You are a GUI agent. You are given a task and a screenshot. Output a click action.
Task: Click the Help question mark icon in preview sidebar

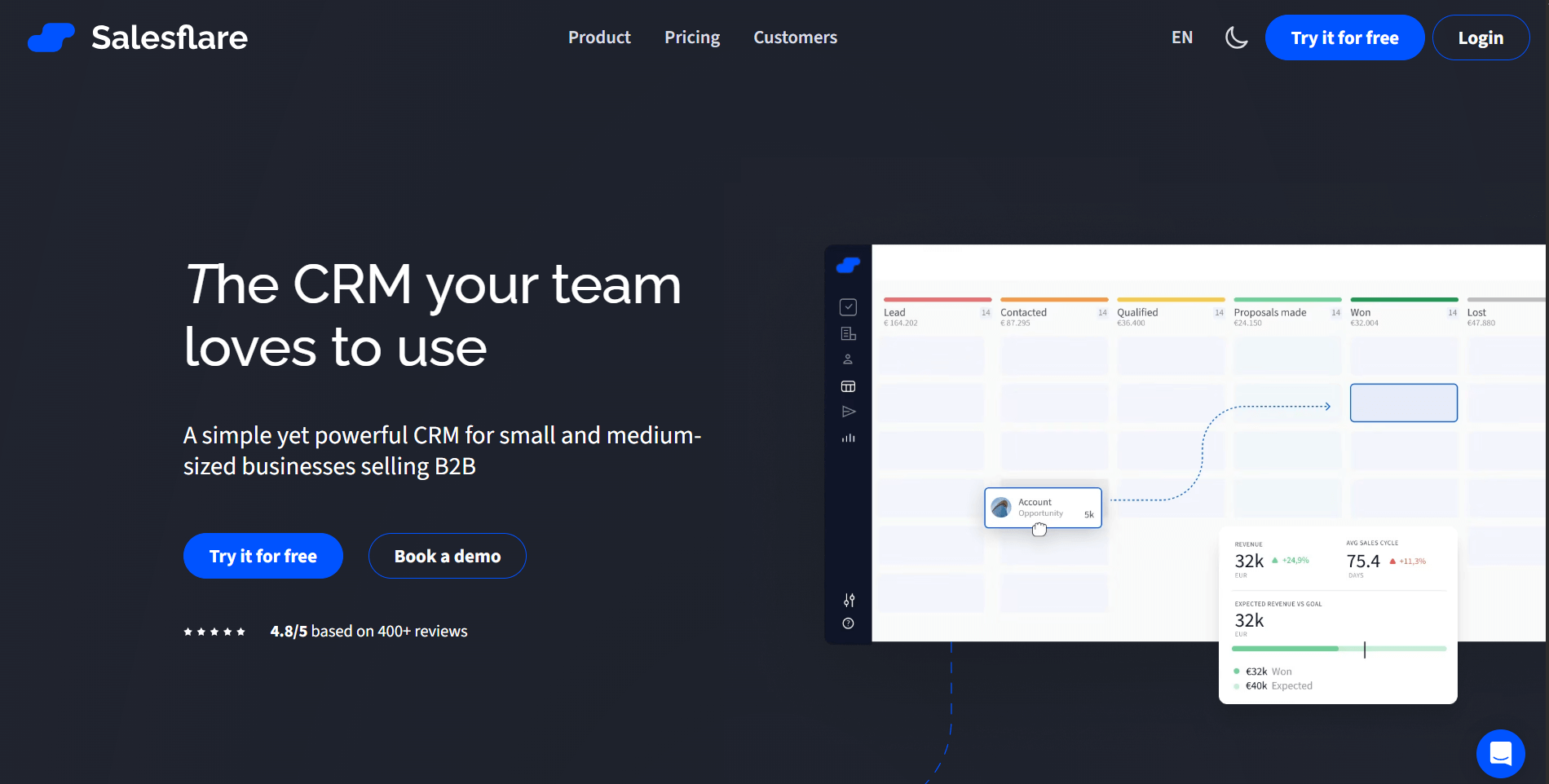point(848,623)
